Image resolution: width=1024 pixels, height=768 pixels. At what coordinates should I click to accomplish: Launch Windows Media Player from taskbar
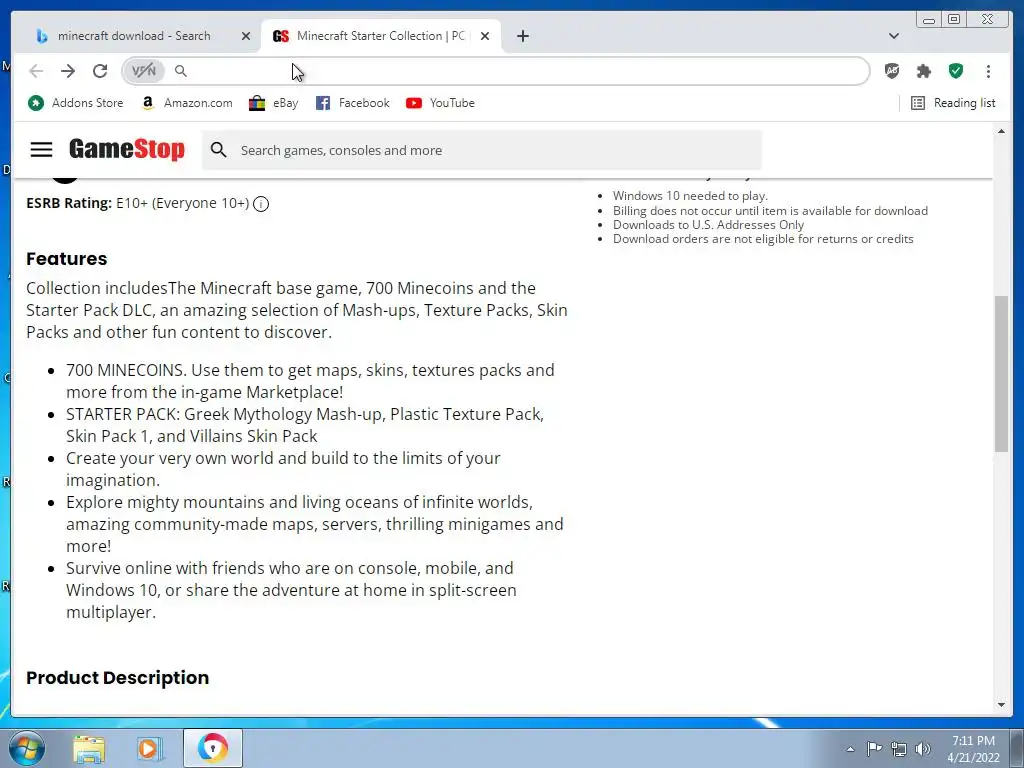coord(149,748)
